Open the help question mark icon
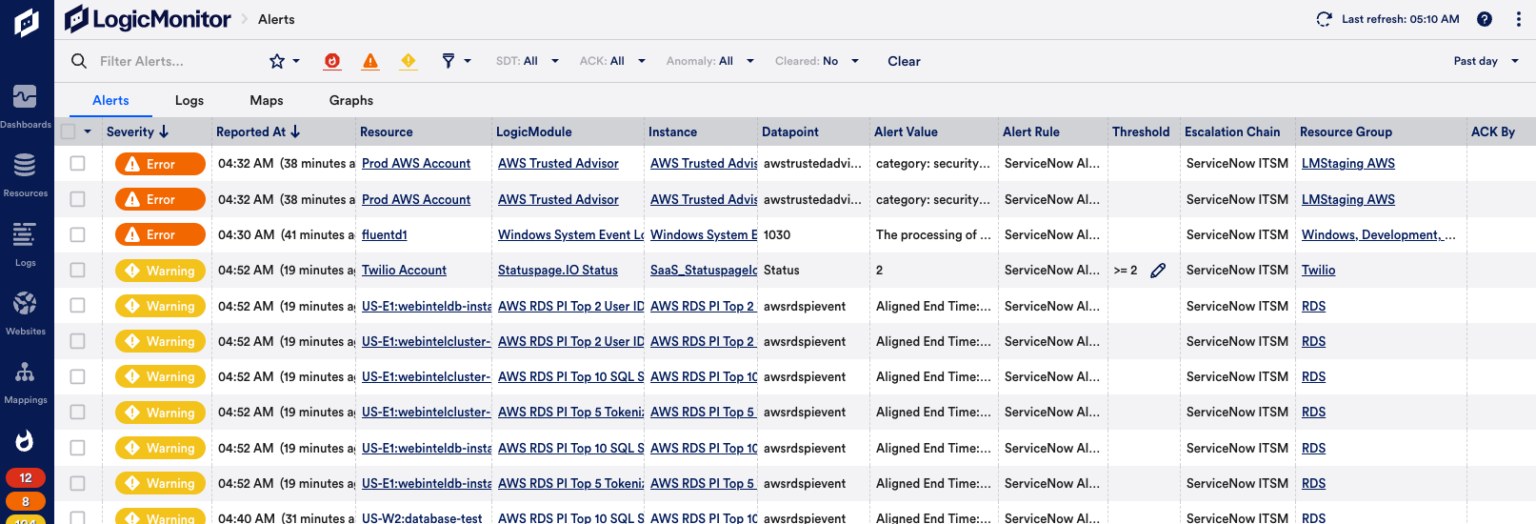This screenshot has width=1536, height=524. point(1484,19)
